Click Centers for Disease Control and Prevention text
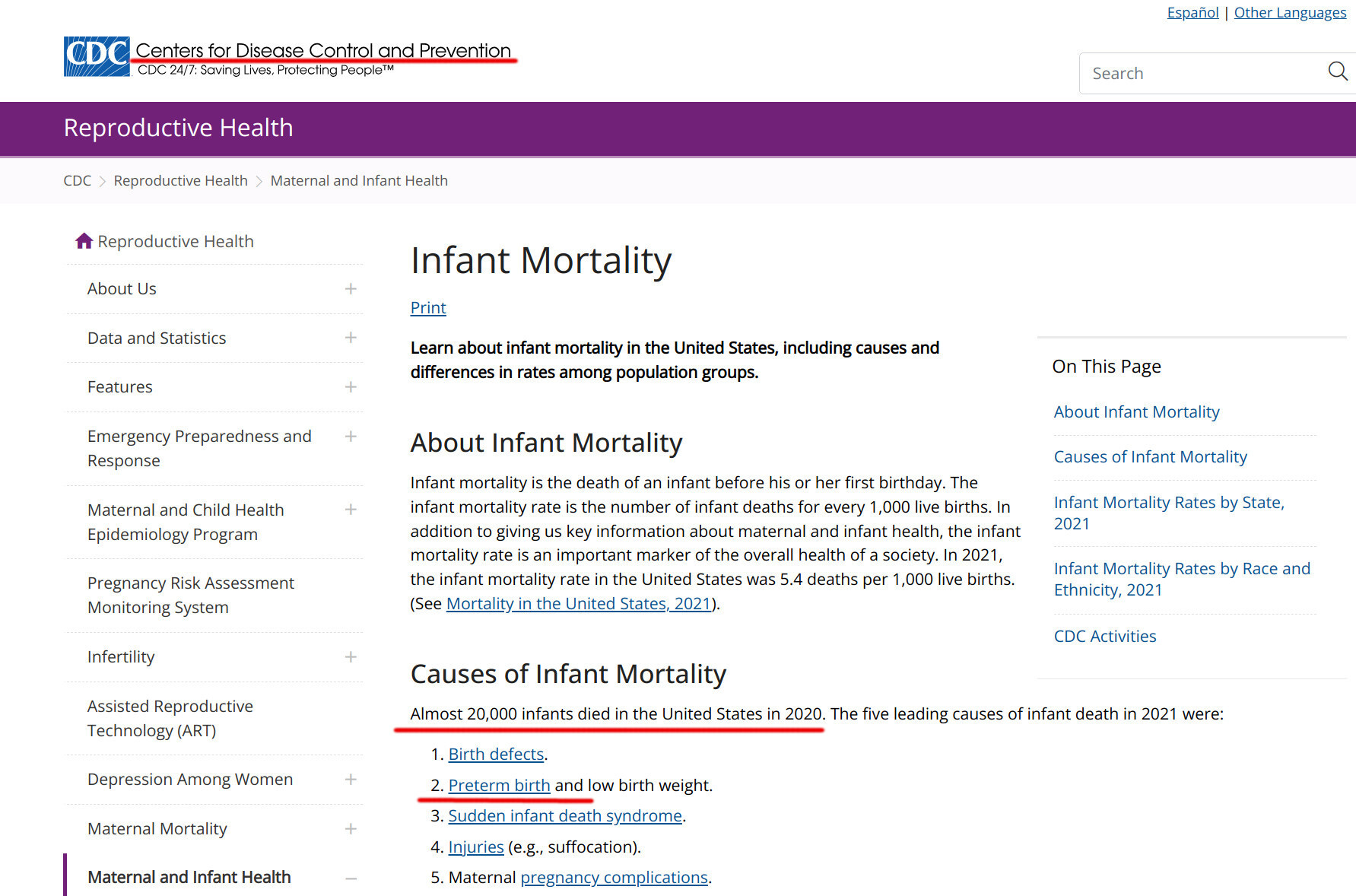This screenshot has height=896, width=1356. 323,50
